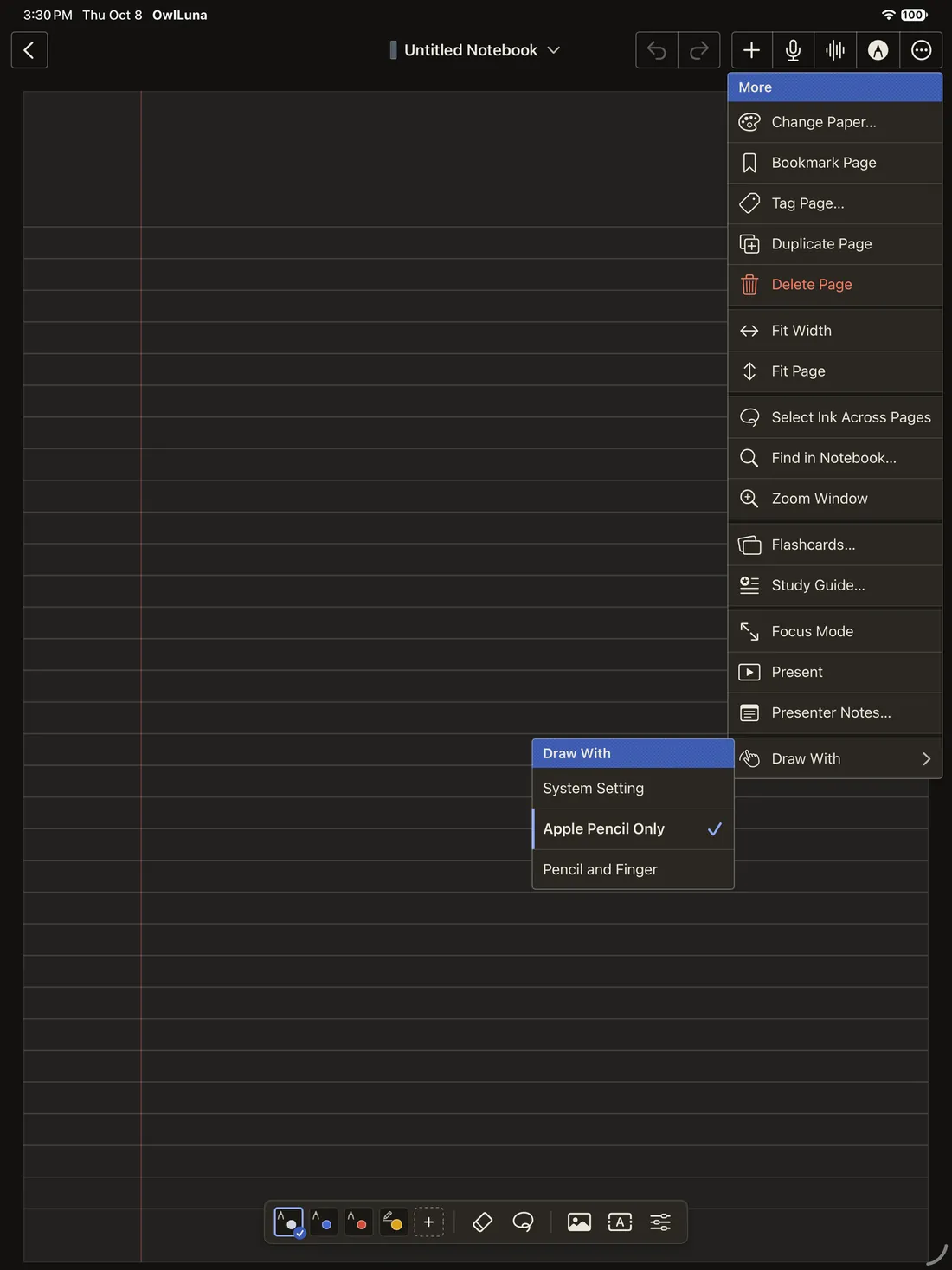
Task: Expand the Draw With submenu chevron
Action: pos(926,759)
